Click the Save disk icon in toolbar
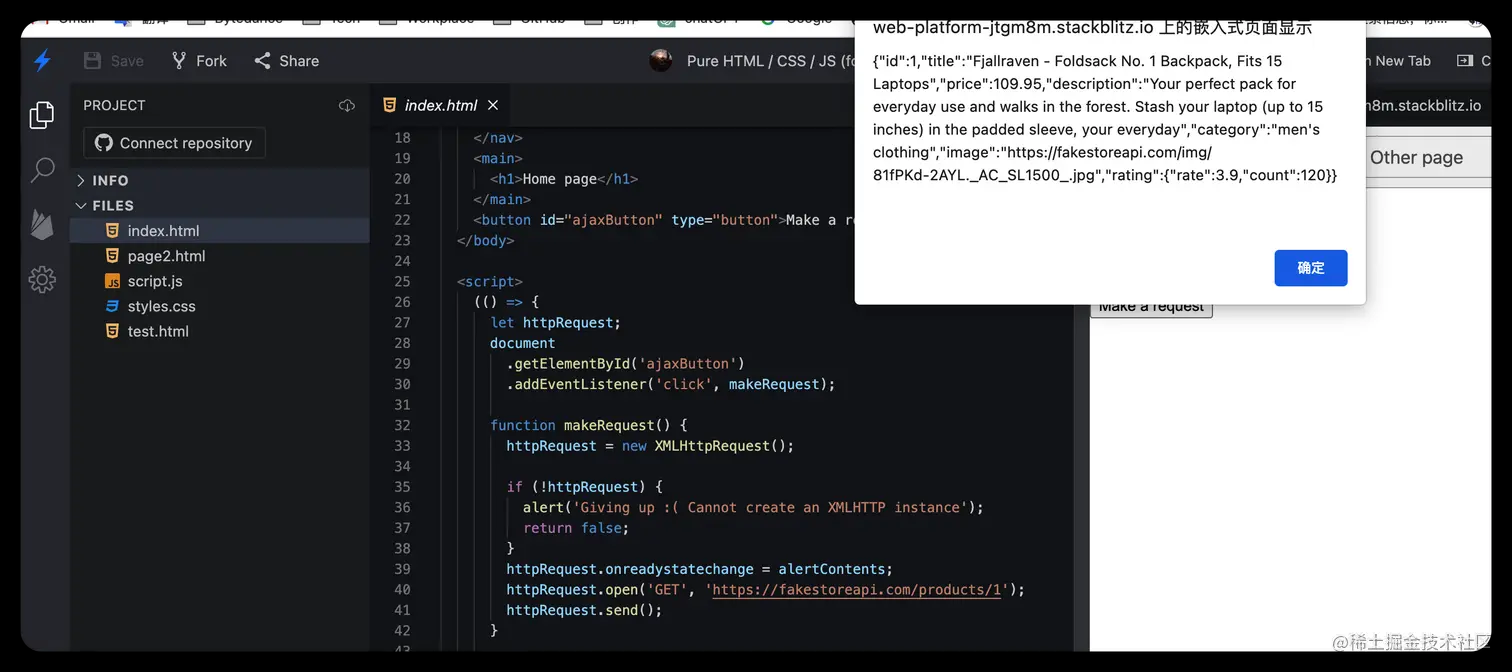 [x=91, y=61]
